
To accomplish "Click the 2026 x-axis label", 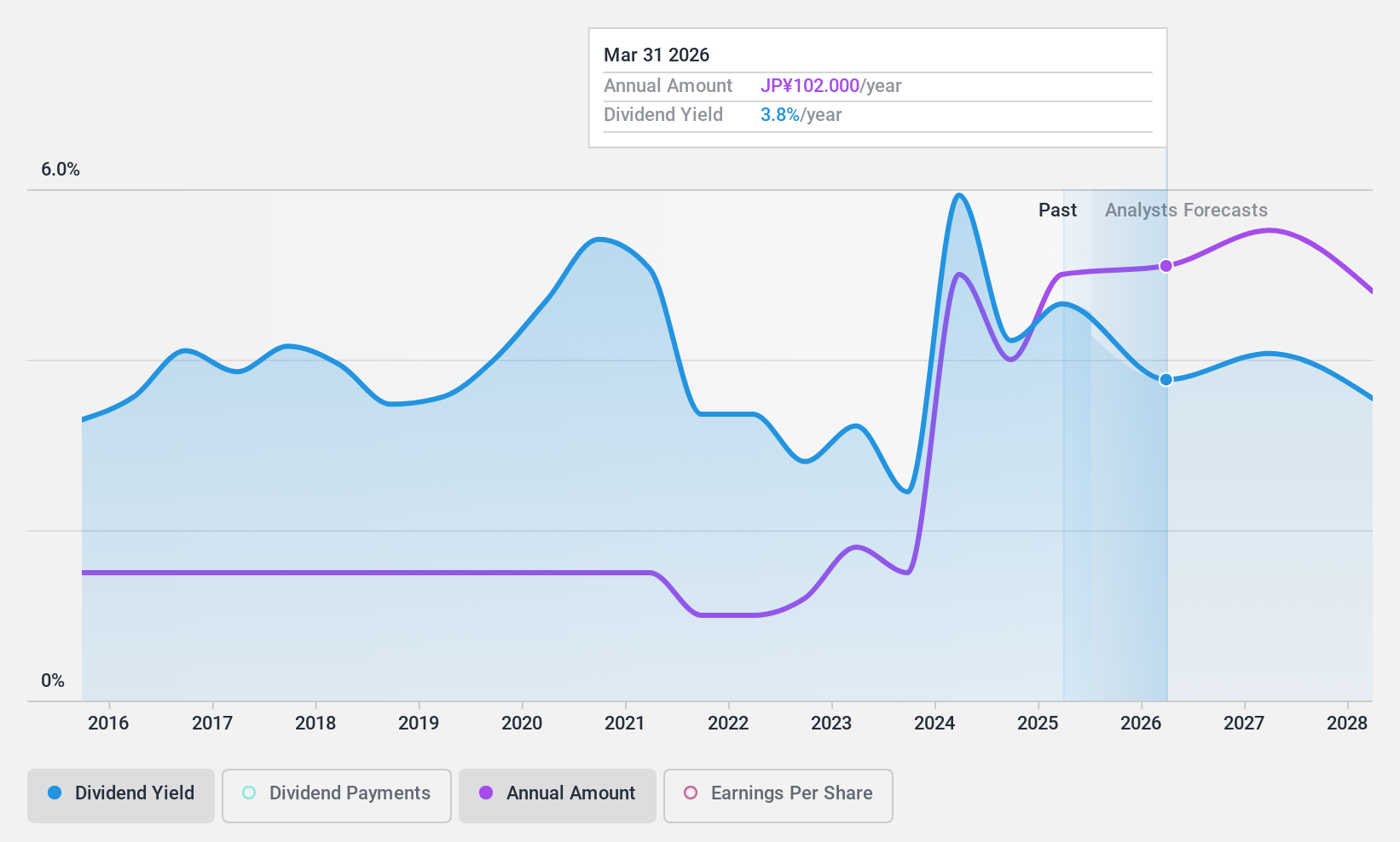I will (x=1141, y=724).
